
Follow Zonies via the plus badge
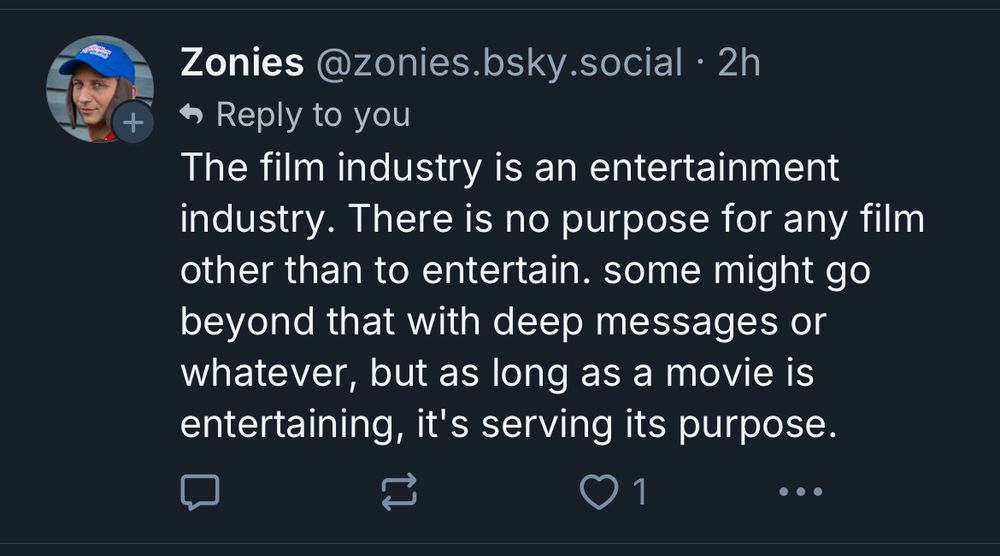point(133,124)
